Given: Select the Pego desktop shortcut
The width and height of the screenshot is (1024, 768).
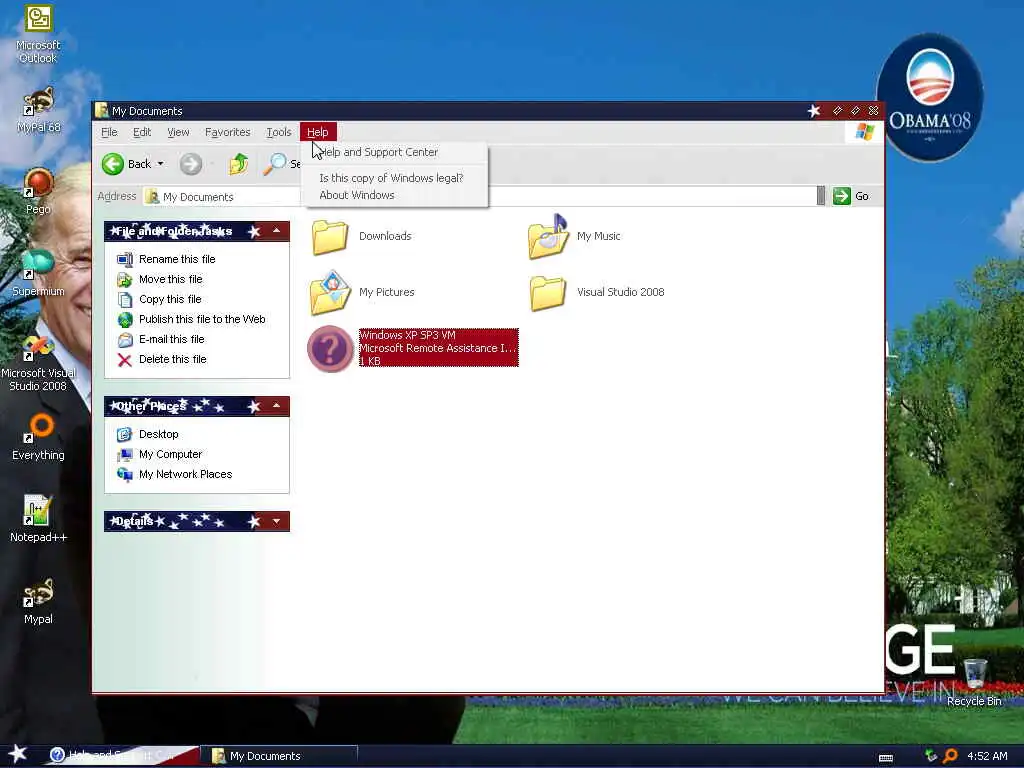Looking at the screenshot, I should [x=38, y=191].
